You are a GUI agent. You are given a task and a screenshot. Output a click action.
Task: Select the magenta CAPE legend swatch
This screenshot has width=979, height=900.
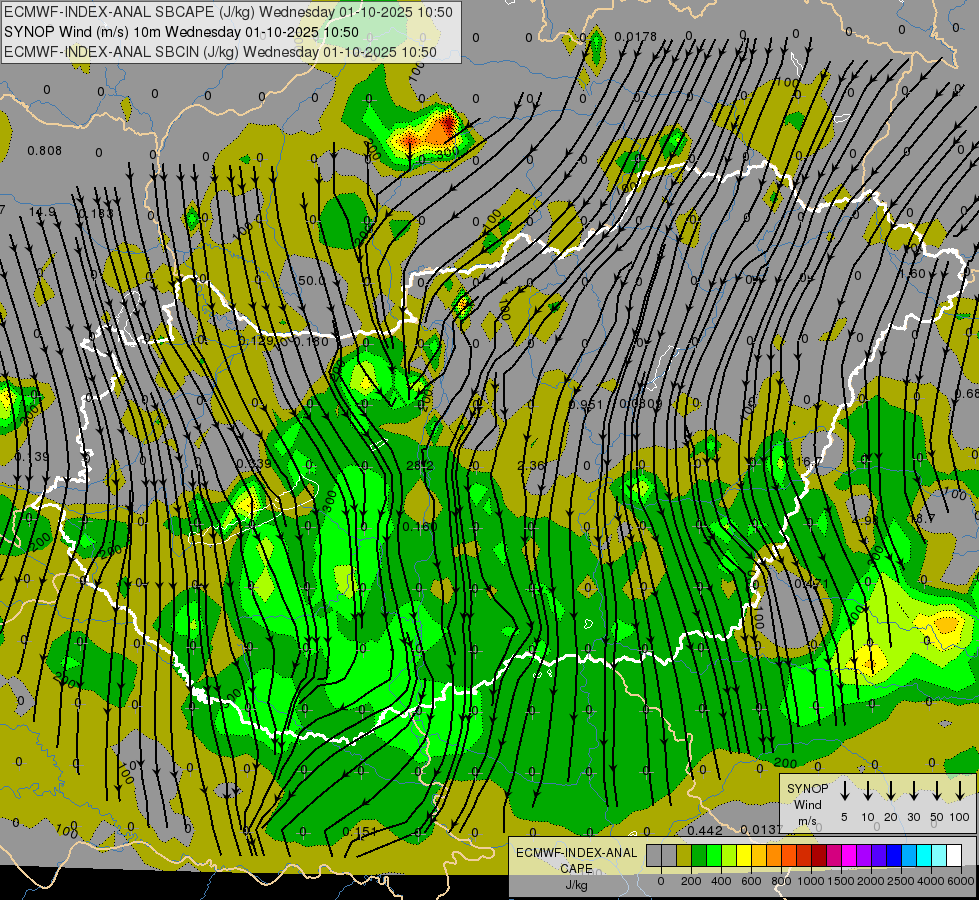(x=850, y=855)
